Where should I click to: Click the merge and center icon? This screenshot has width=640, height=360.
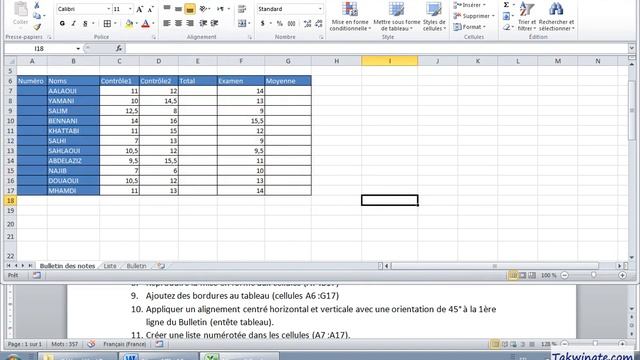coord(242,23)
